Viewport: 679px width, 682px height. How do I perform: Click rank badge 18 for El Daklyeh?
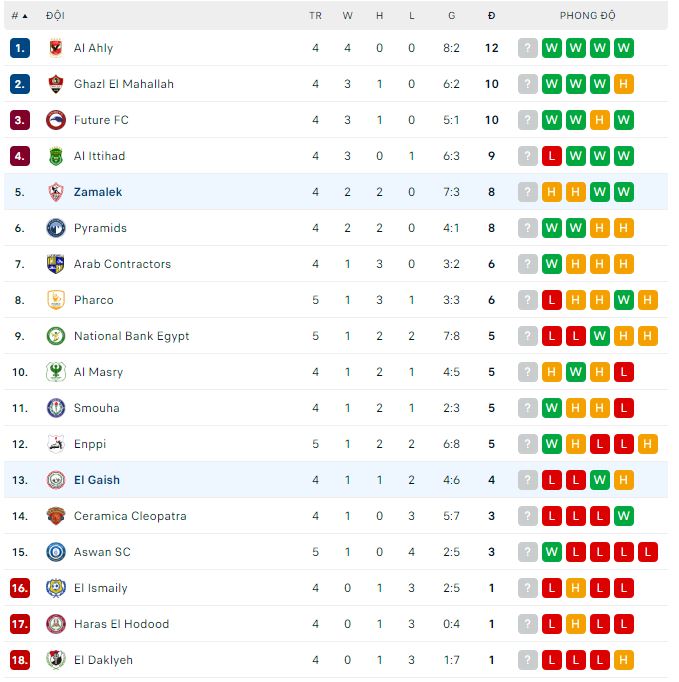coord(20,660)
